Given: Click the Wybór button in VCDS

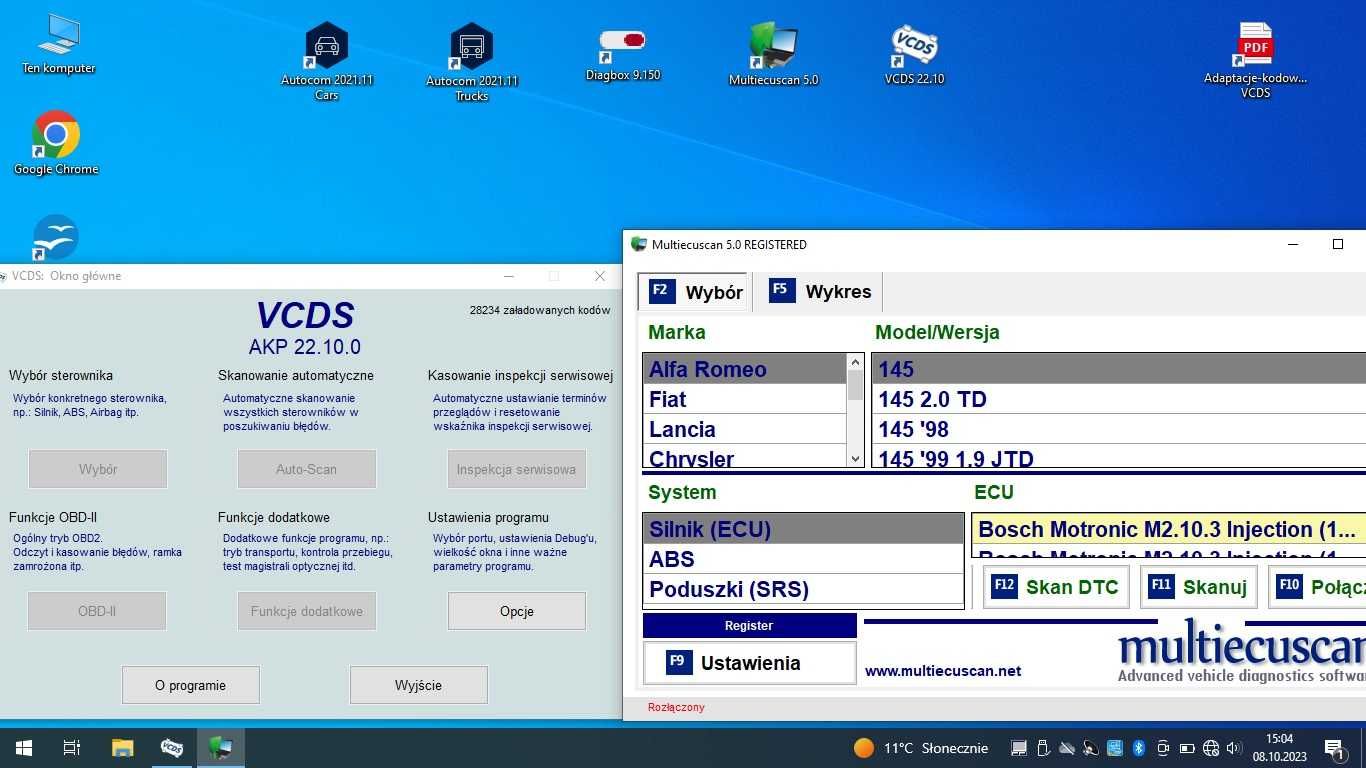Looking at the screenshot, I should 98,469.
